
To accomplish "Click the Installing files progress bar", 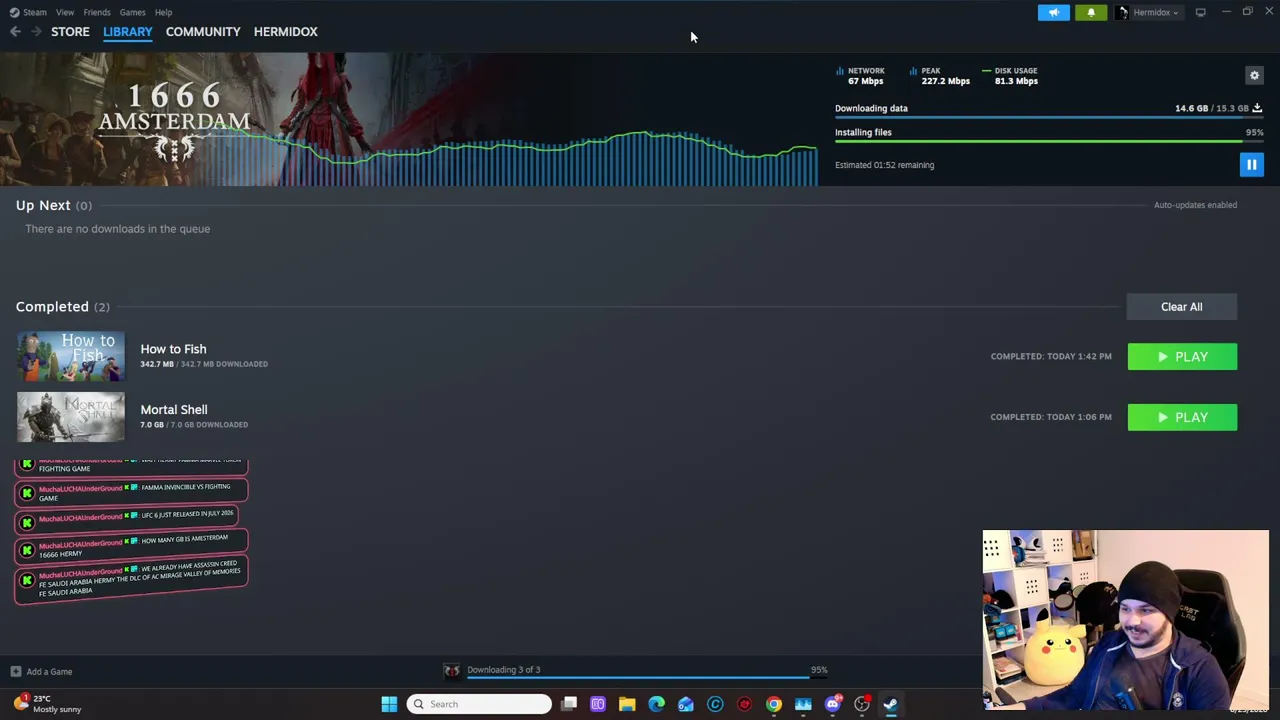I will coord(1049,141).
